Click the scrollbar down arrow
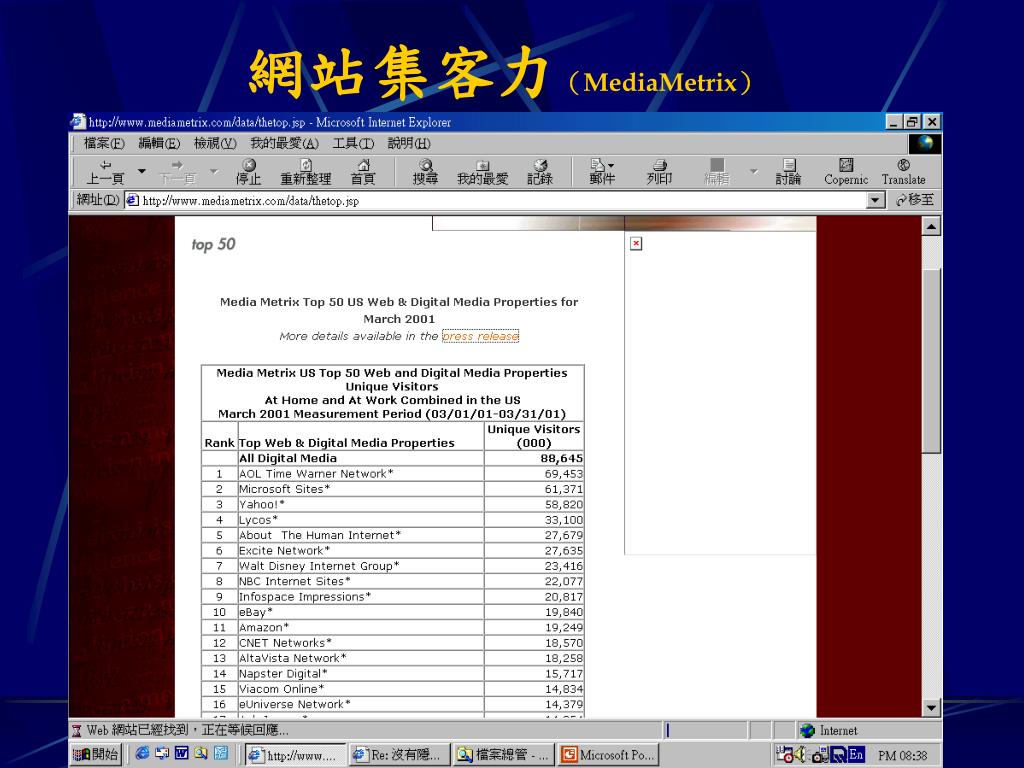The image size is (1024, 768). [x=931, y=707]
